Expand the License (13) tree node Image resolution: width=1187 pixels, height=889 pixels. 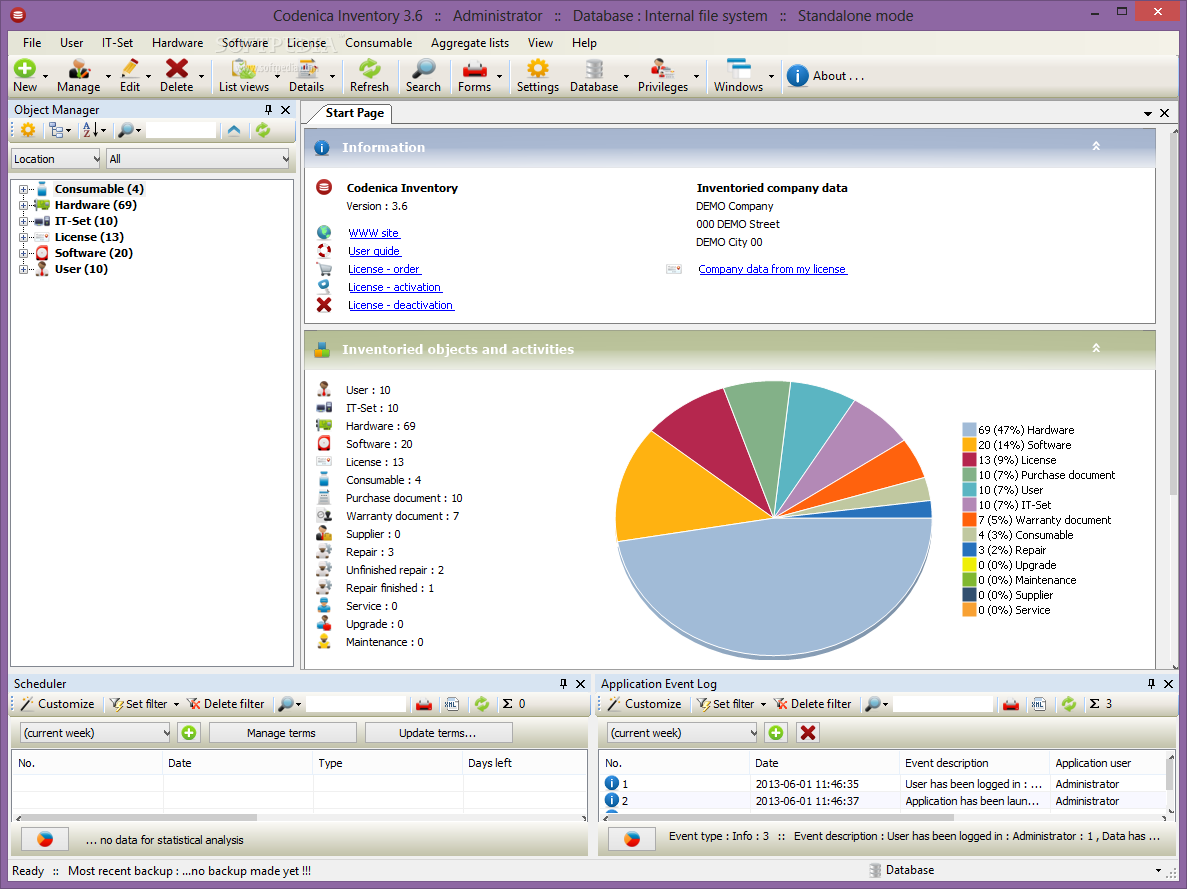(23, 237)
